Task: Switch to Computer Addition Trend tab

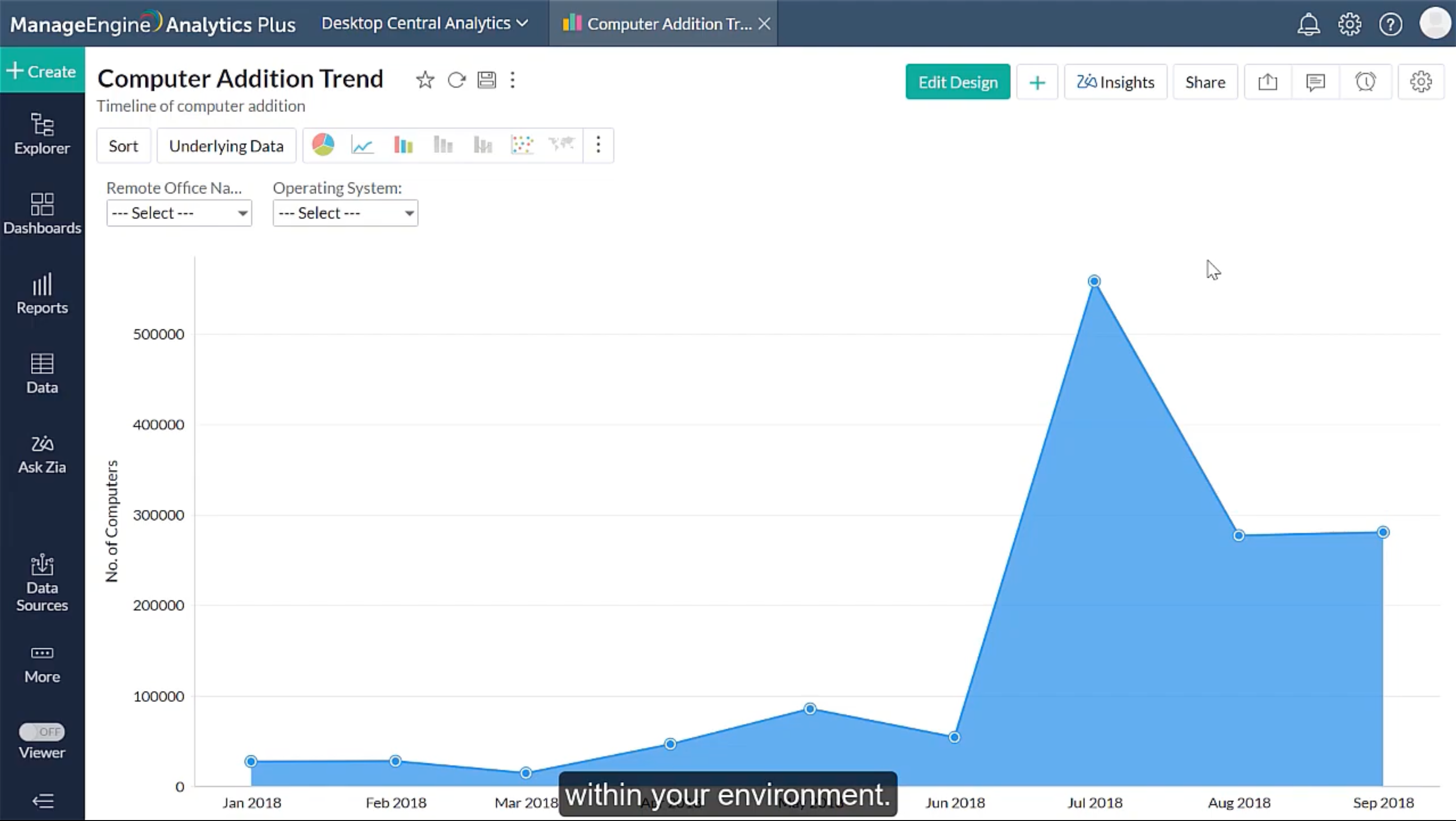Action: pos(658,24)
